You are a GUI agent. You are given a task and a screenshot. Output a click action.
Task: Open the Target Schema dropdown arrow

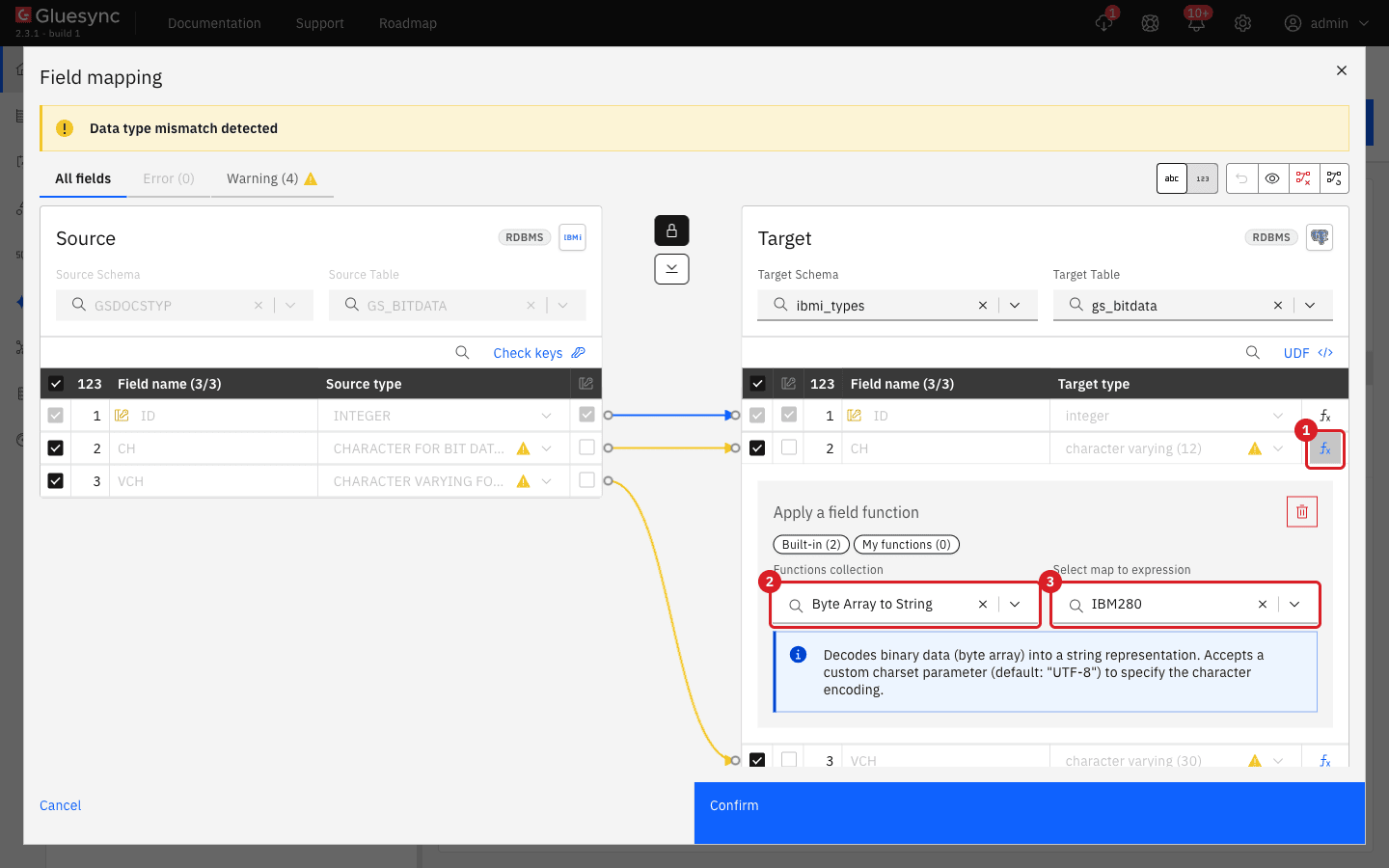click(x=1015, y=306)
